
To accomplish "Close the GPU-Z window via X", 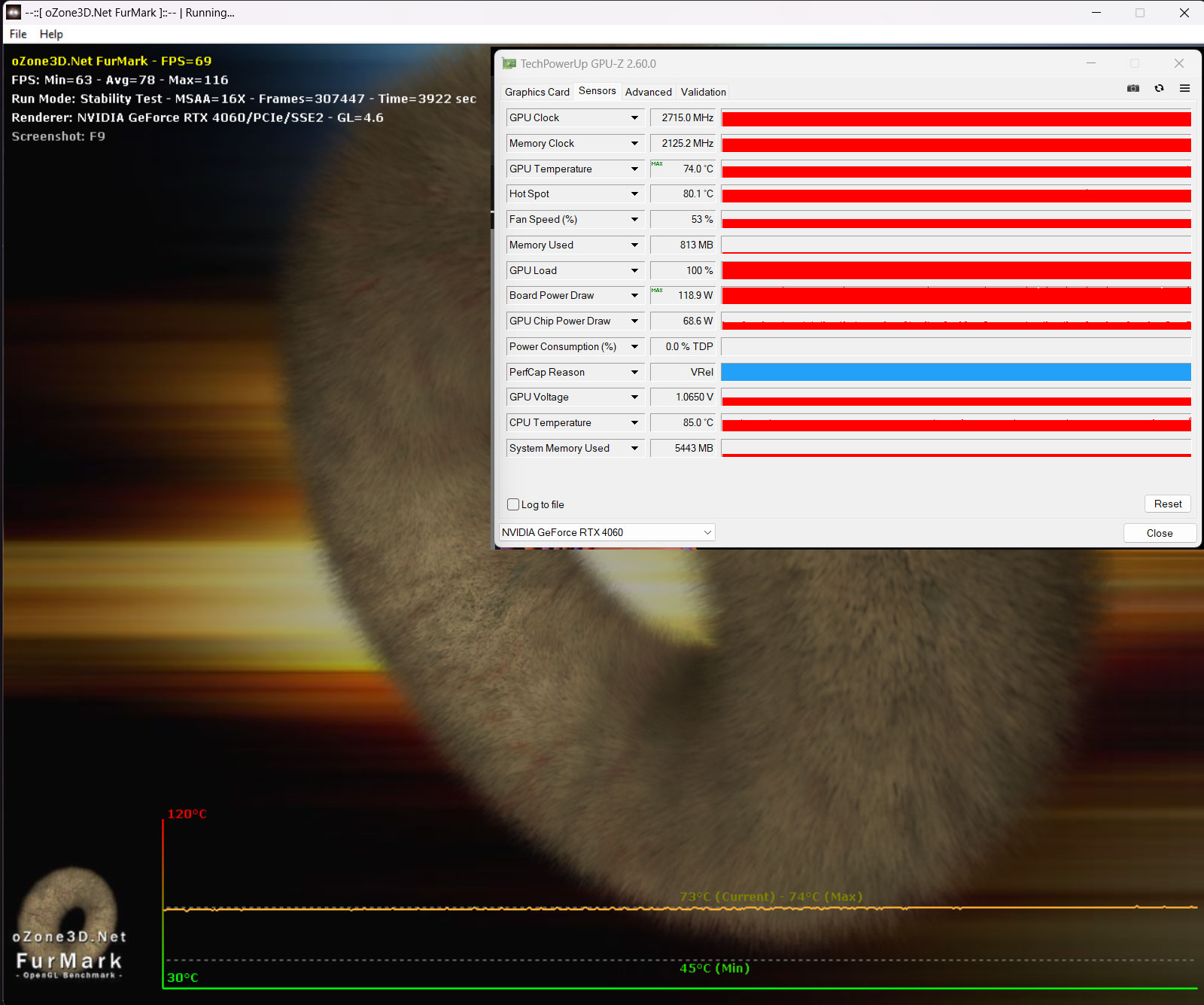I will tap(1179, 64).
